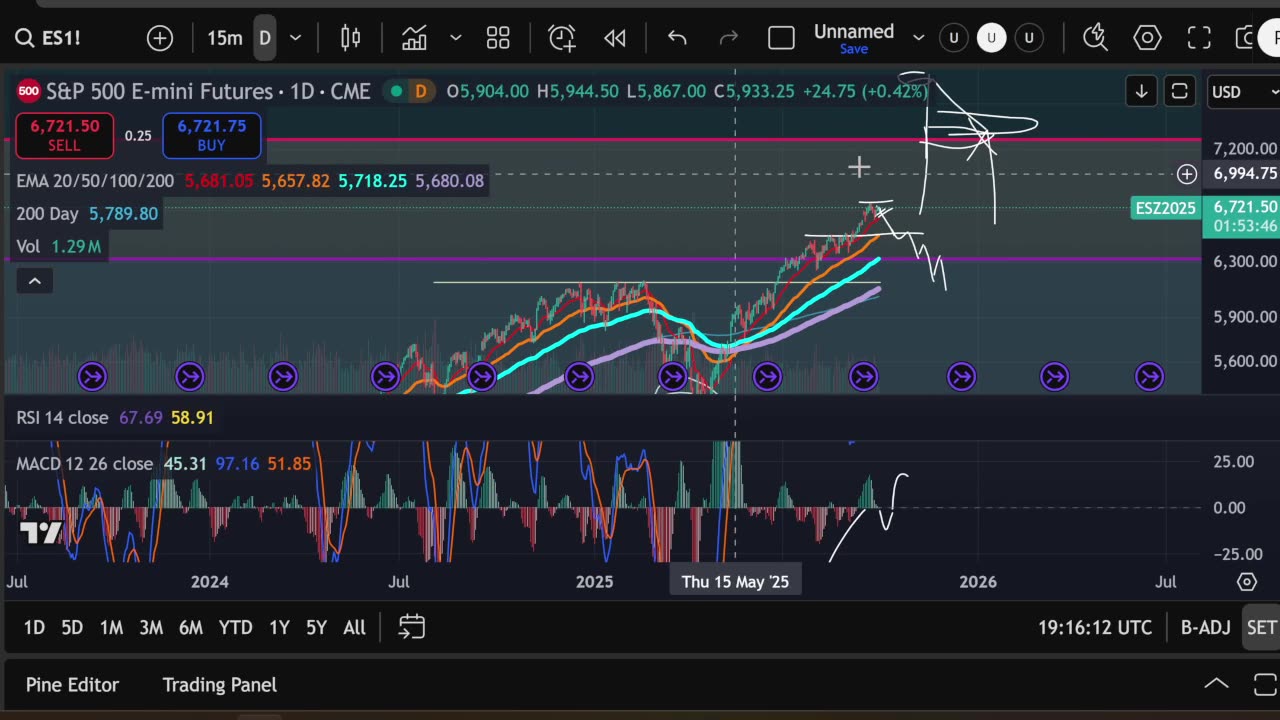
Task: Open symbol search for ES1!
Action: coord(48,38)
